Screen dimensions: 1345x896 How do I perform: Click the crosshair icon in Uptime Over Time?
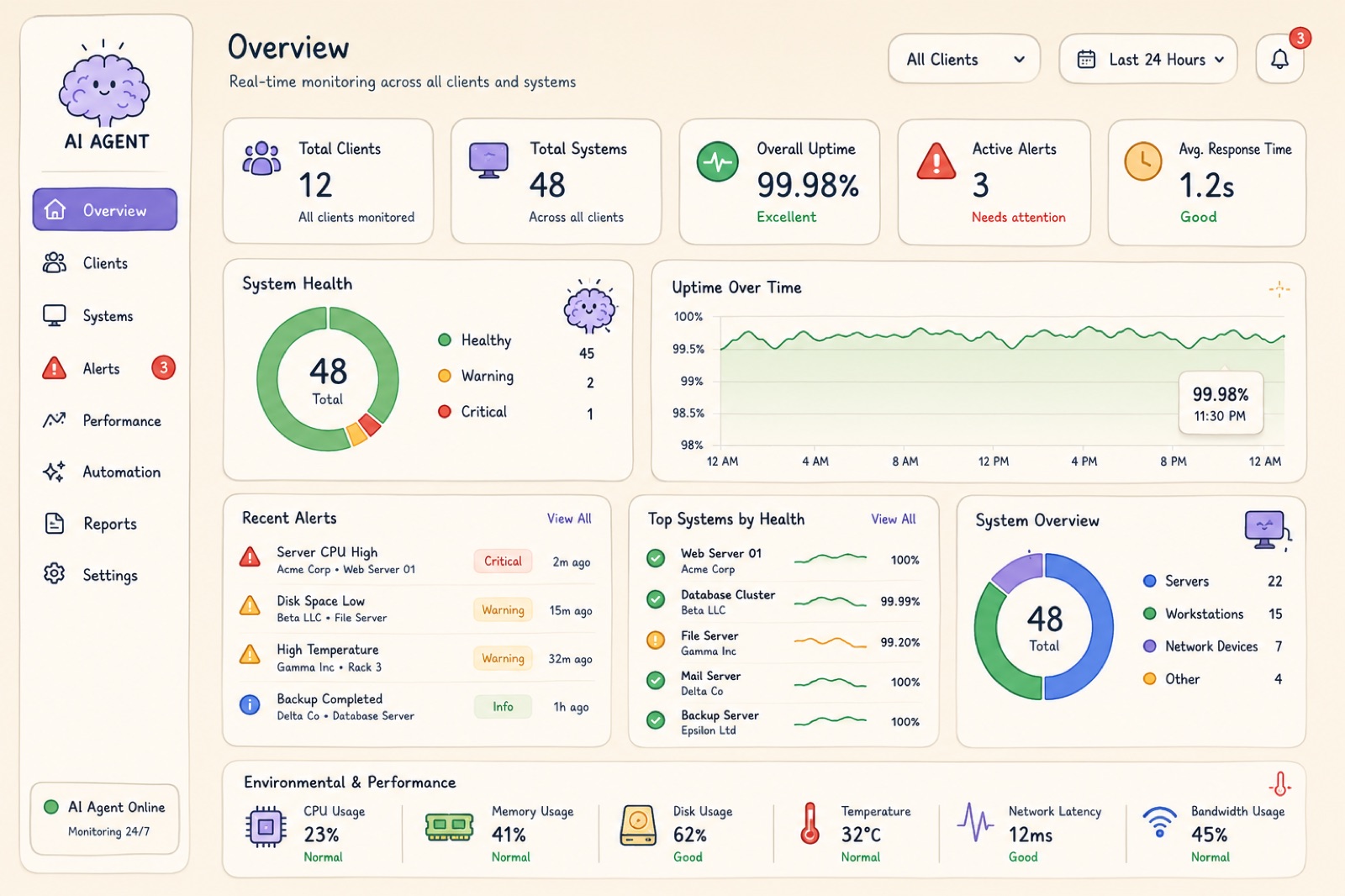[1279, 290]
